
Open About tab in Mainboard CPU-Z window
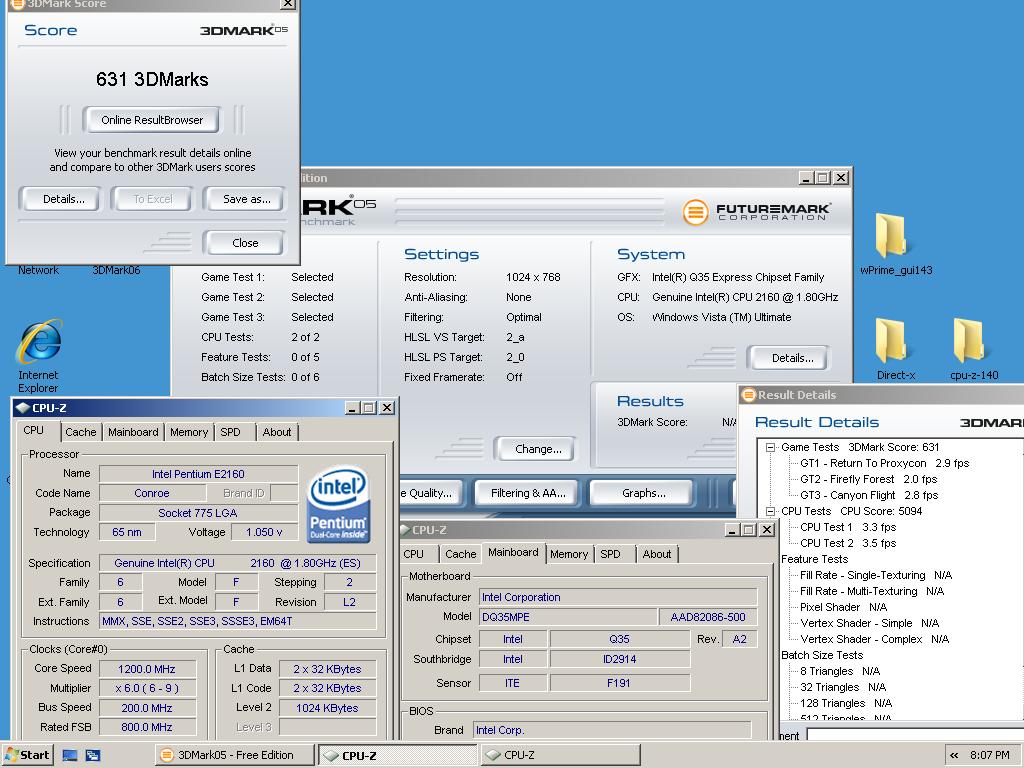(657, 554)
